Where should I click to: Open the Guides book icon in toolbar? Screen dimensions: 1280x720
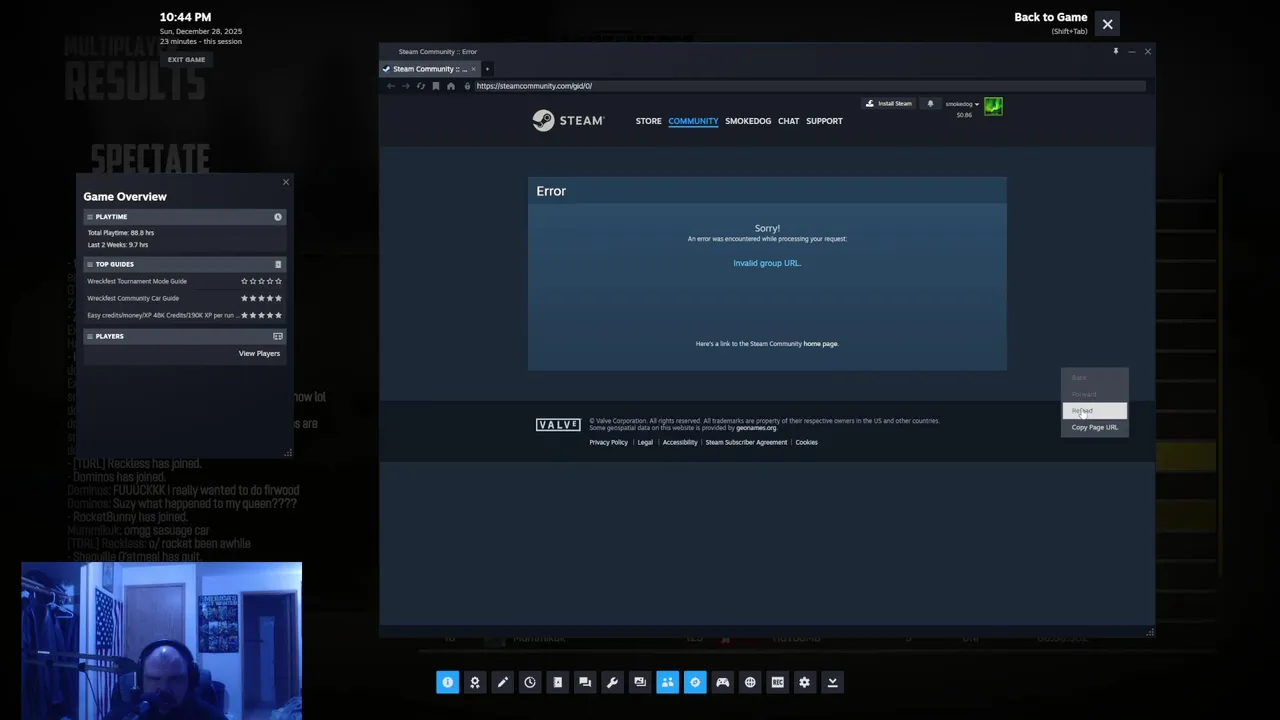(x=557, y=682)
